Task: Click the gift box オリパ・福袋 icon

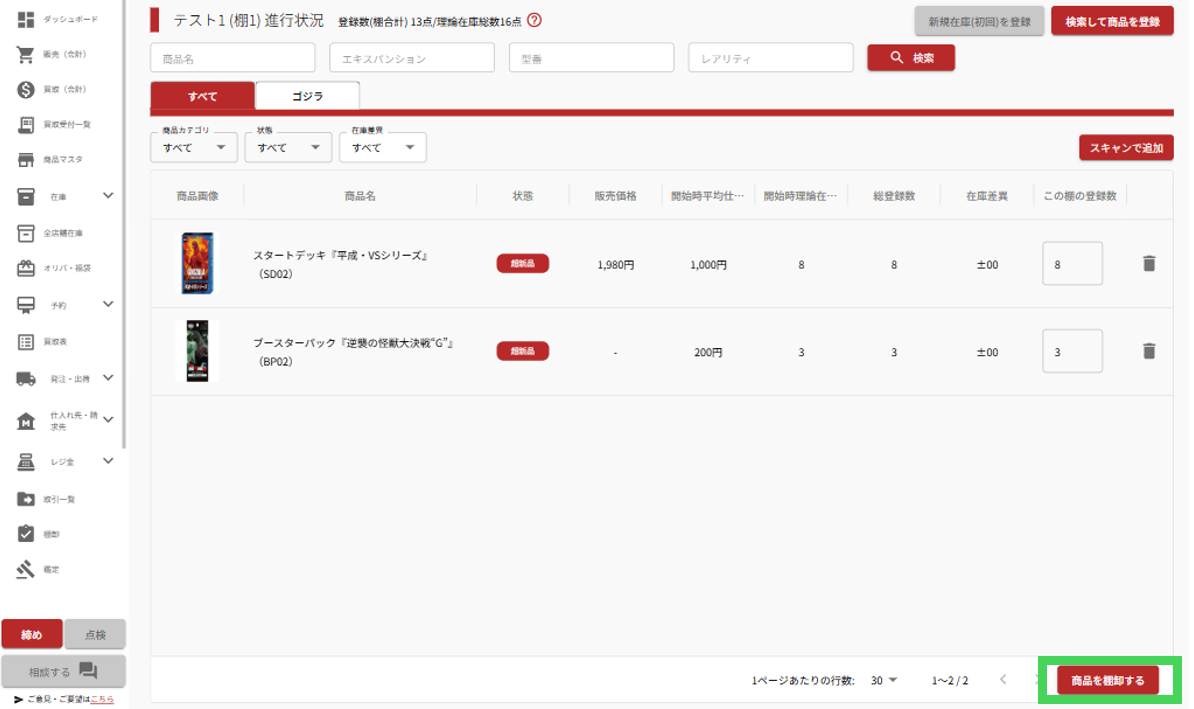Action: (x=27, y=268)
